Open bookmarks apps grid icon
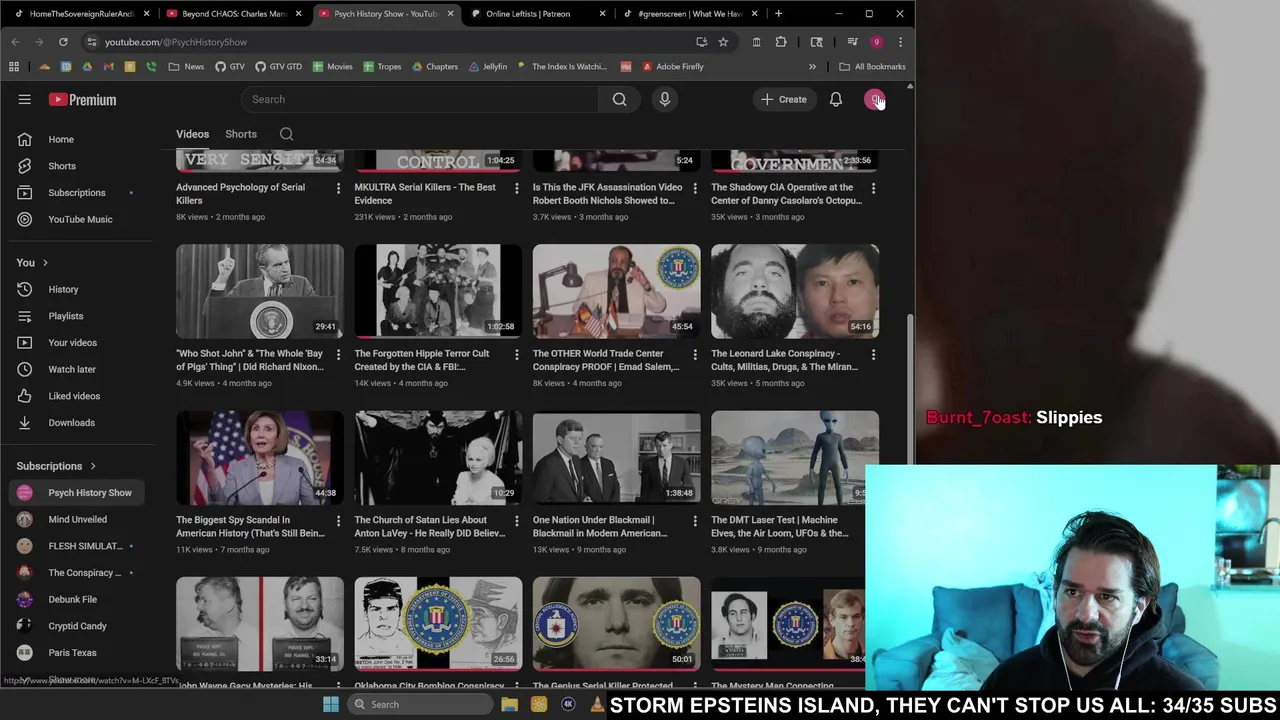Image resolution: width=1280 pixels, height=720 pixels. pyautogui.click(x=14, y=67)
